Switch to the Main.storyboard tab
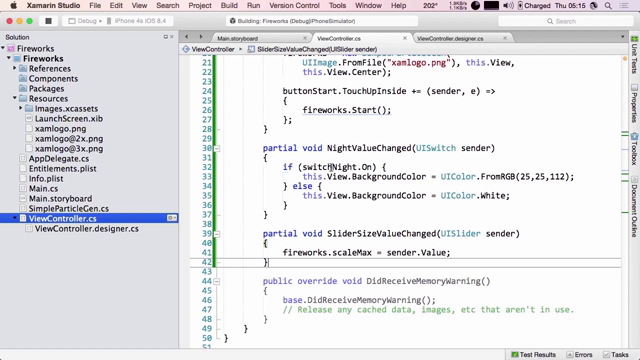This screenshot has height=360, width=640. [x=238, y=38]
